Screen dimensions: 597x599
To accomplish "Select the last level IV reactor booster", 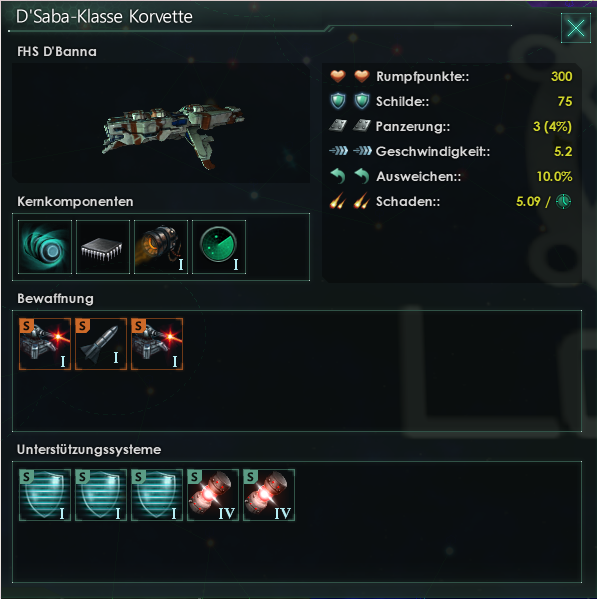I will (x=269, y=495).
